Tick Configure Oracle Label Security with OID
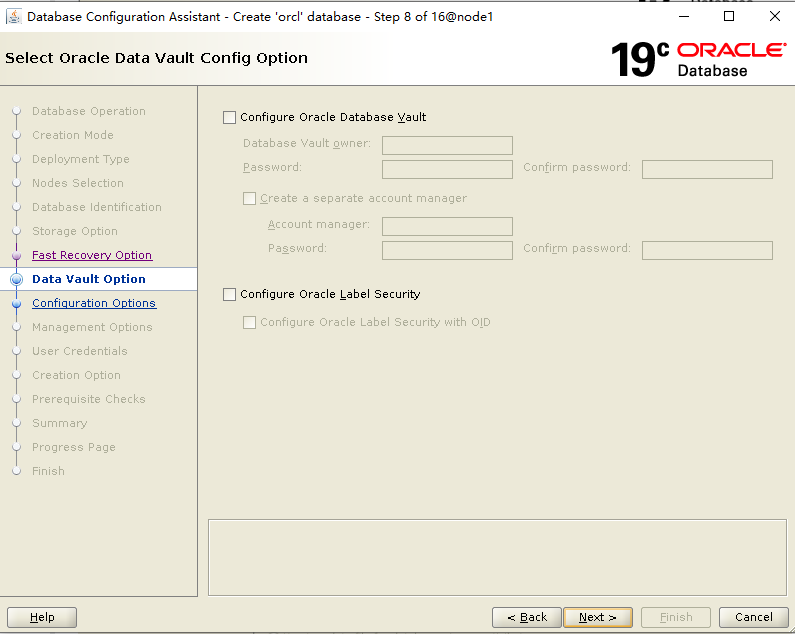795x634 pixels. [x=249, y=323]
